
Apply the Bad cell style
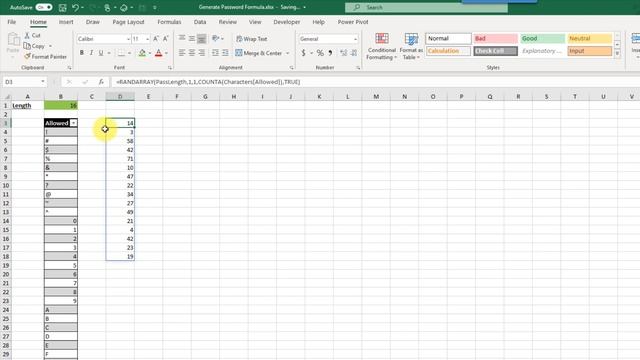496,38
